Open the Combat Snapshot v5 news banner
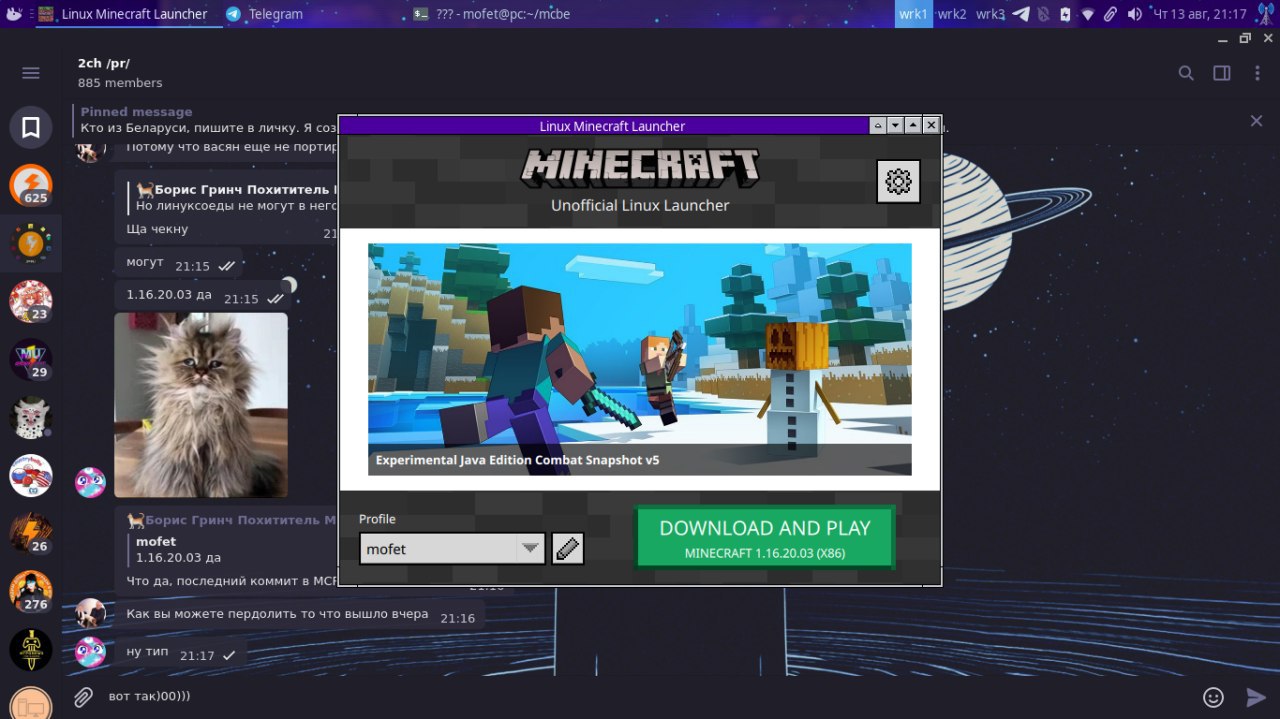The height and width of the screenshot is (719, 1280). point(639,359)
